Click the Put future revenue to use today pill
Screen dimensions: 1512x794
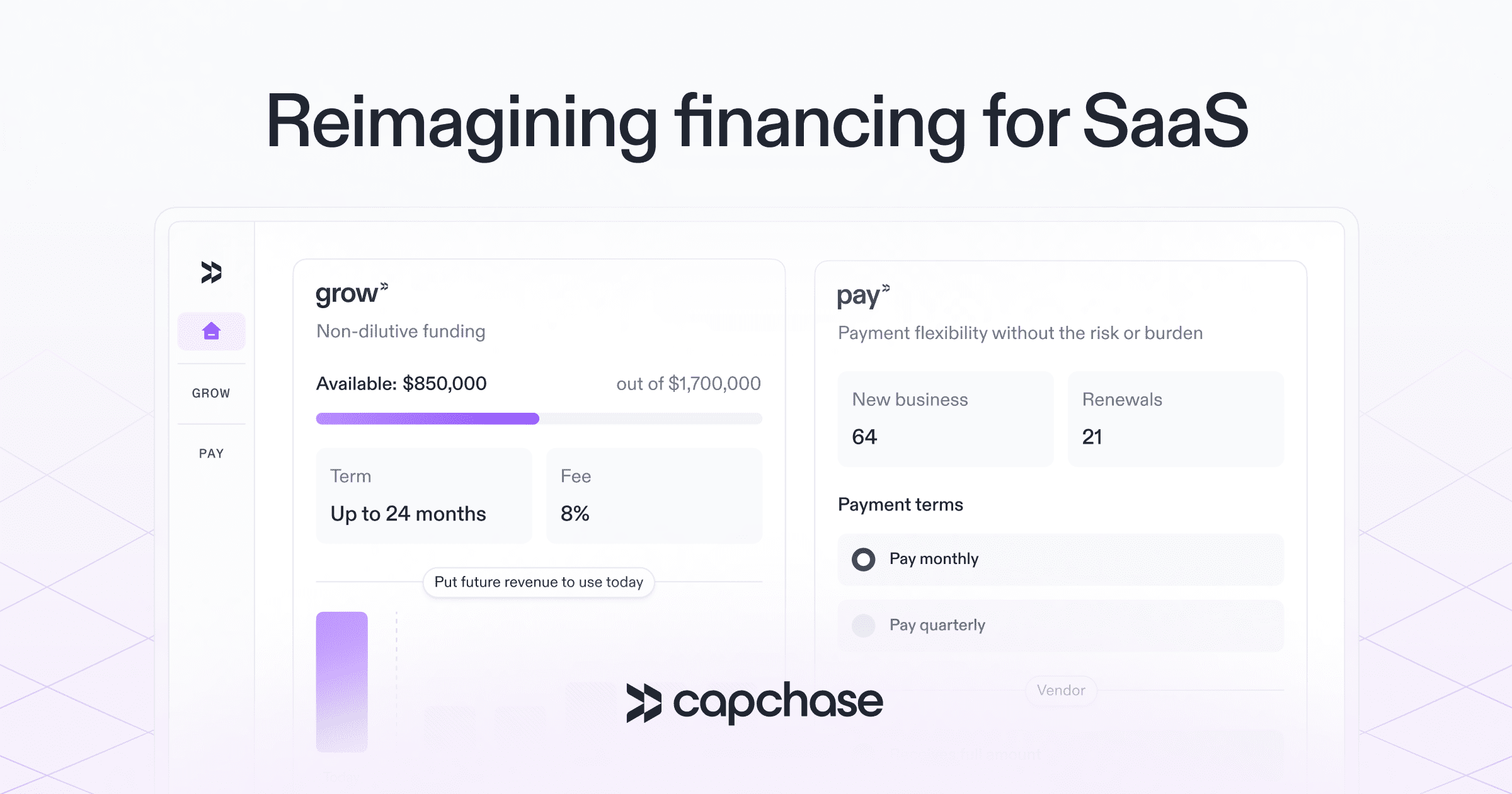(539, 582)
